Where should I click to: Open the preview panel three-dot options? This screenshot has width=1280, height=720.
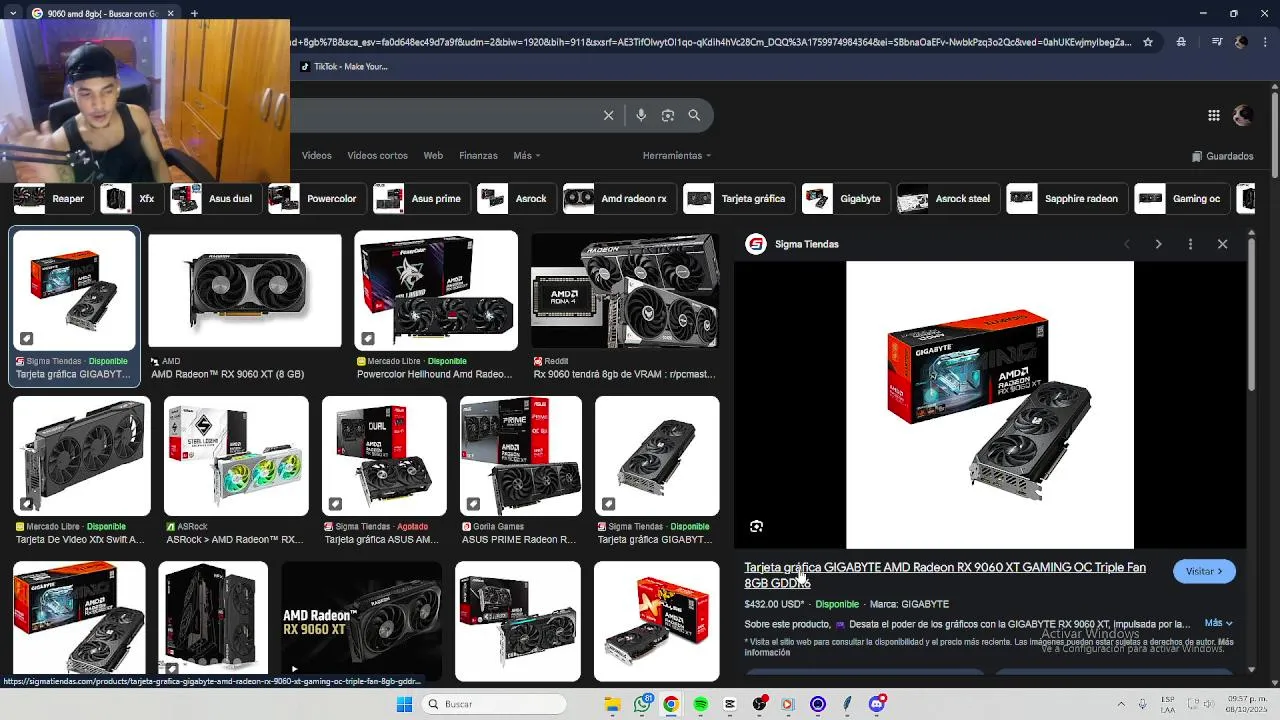(1190, 244)
